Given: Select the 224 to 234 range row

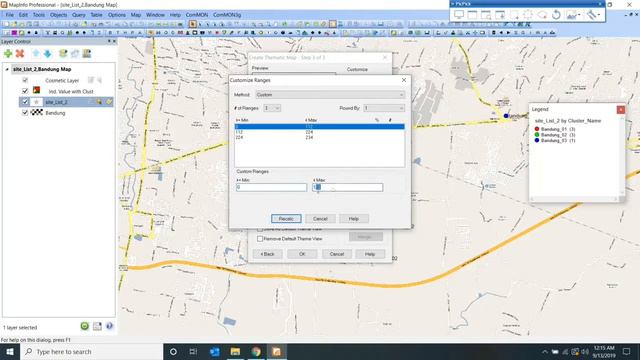Looking at the screenshot, I should point(320,138).
